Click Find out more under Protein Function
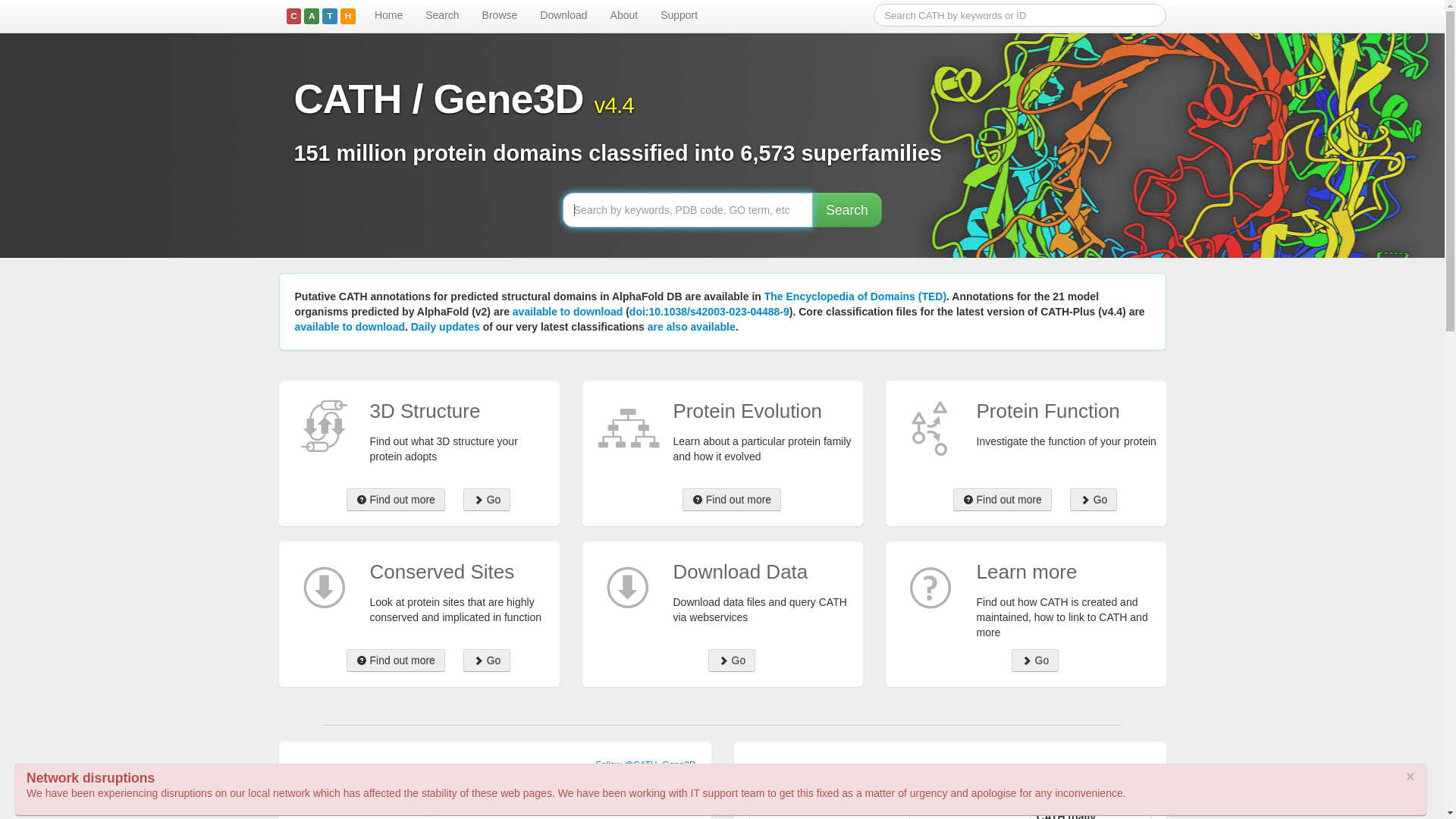This screenshot has height=819, width=1456. 1003,500
